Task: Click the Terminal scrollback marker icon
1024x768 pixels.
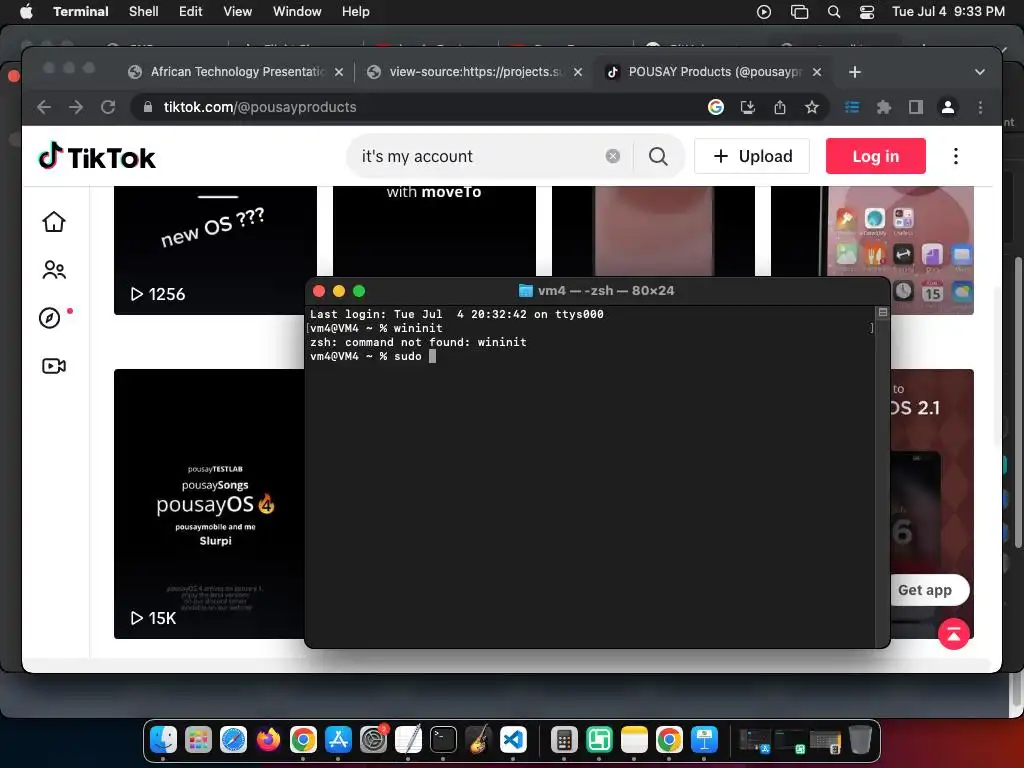Action: coord(883,313)
